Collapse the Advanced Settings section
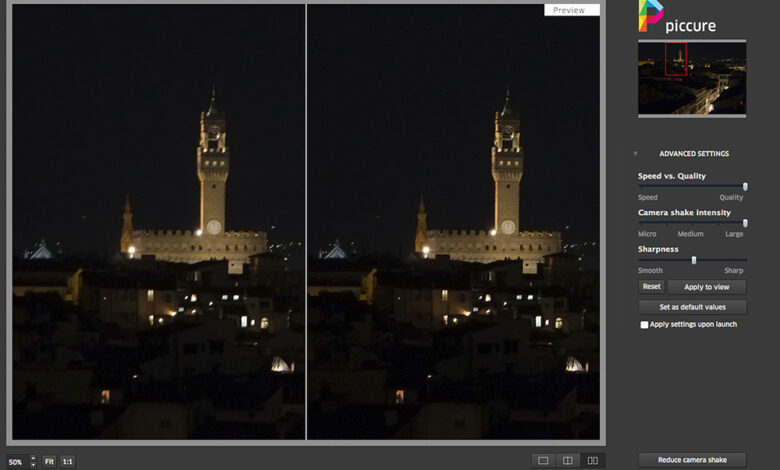Screen dimensions: 780x470 click(x=635, y=154)
